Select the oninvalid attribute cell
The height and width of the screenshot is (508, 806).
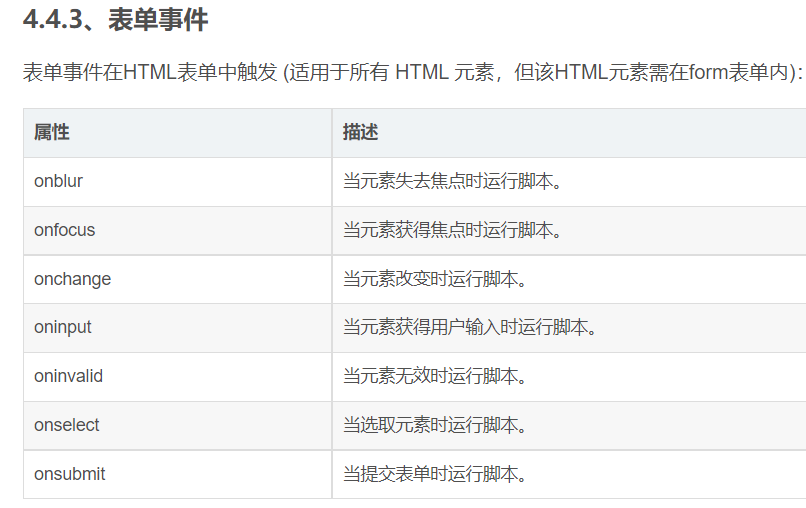(68, 376)
